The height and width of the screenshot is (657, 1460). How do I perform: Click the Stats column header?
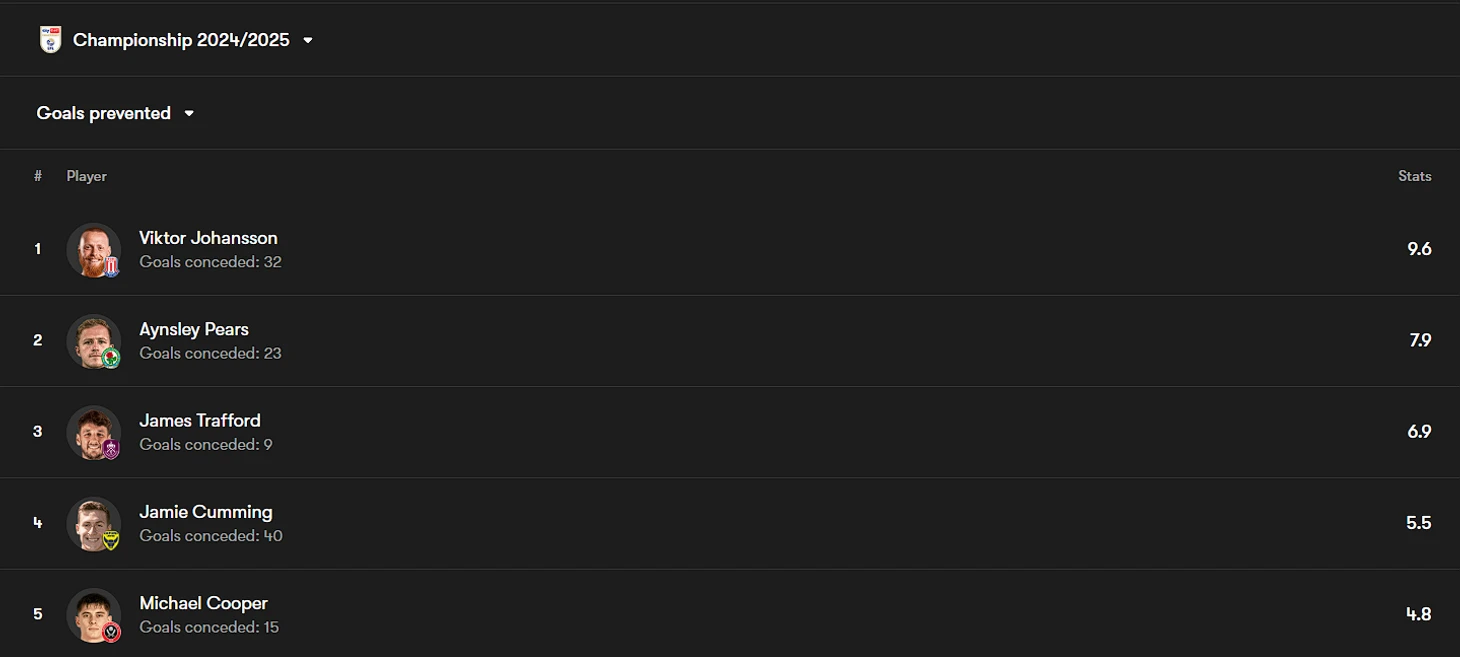(1414, 176)
